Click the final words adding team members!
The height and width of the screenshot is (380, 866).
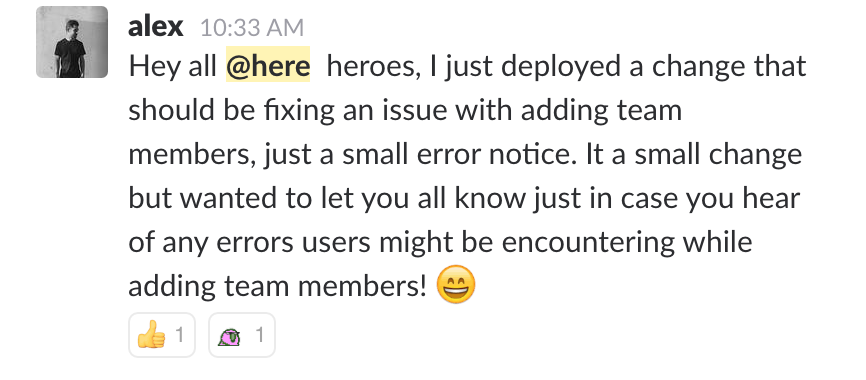coord(278,286)
